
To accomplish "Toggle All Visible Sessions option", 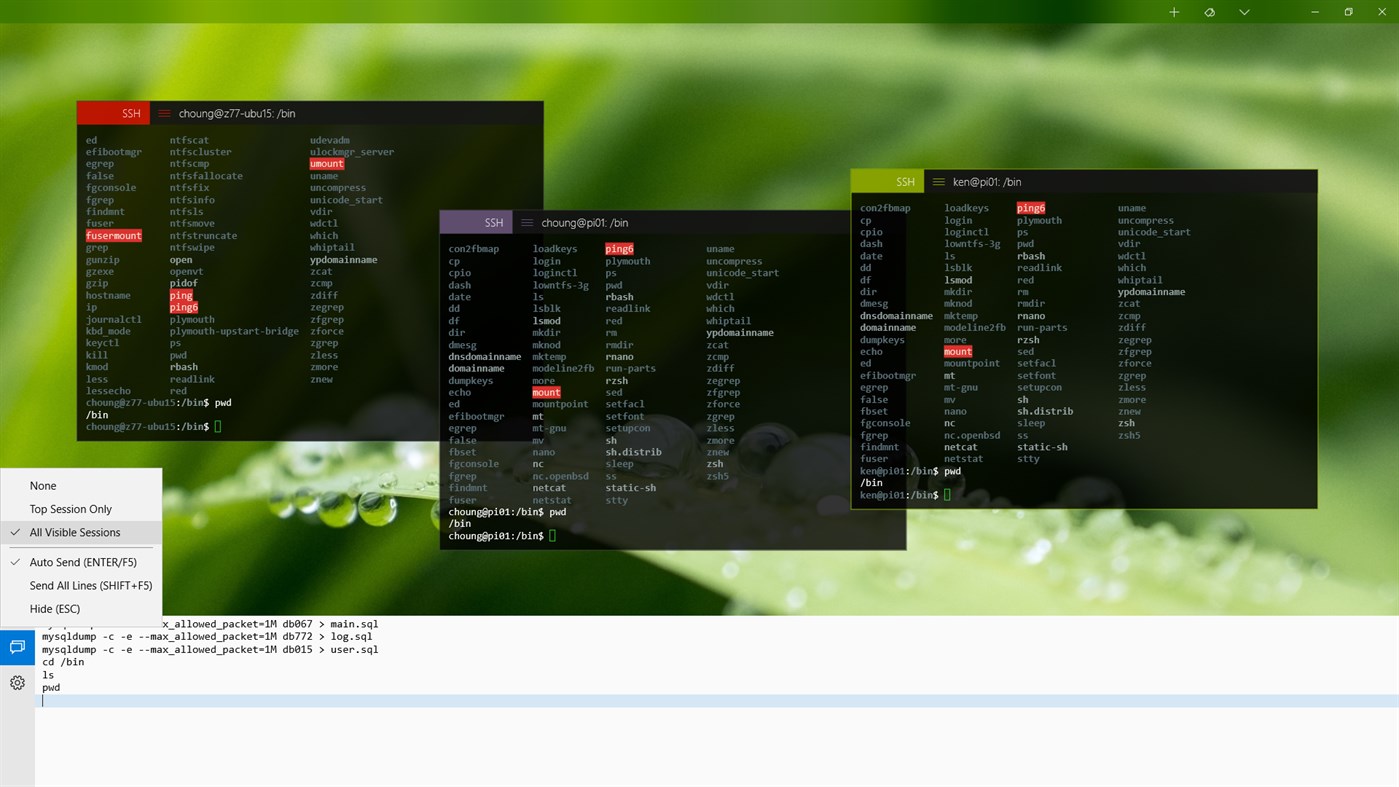I will 81,532.
